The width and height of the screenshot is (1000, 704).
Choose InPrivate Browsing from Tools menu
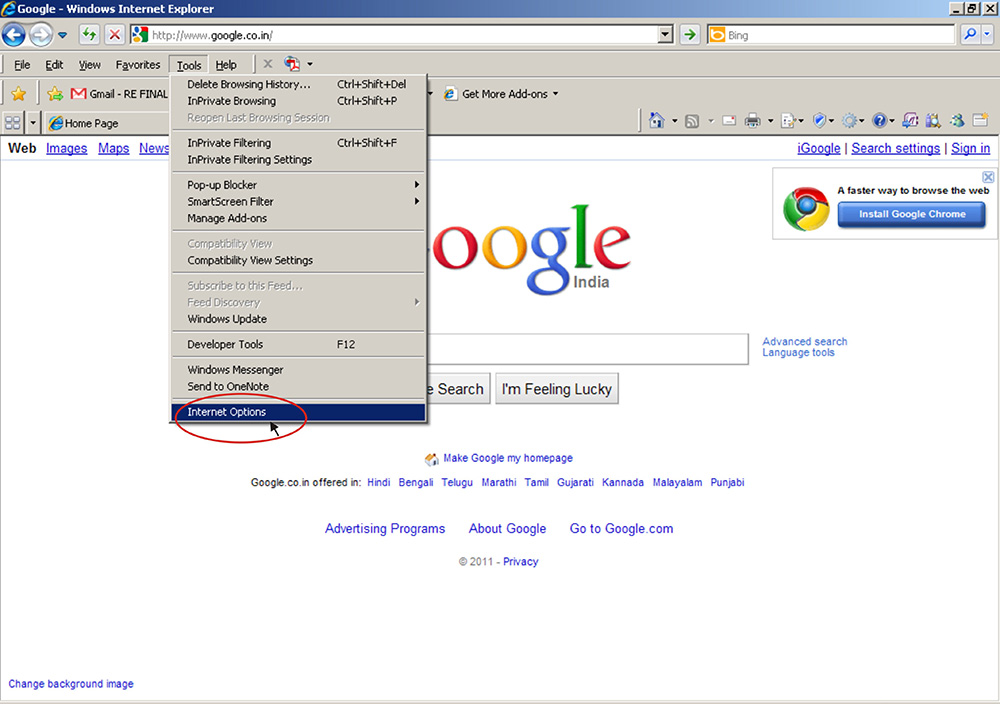pyautogui.click(x=298, y=101)
